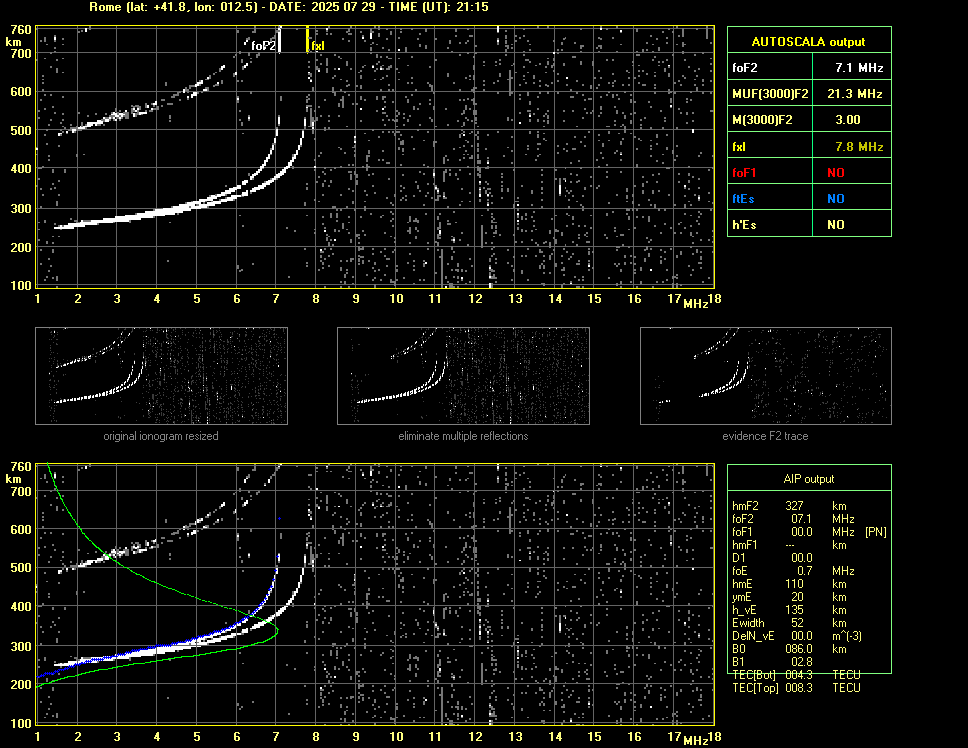This screenshot has height=748, width=968.
Task: Select the MHz axis unit on lower ionogram
Action: [695, 741]
